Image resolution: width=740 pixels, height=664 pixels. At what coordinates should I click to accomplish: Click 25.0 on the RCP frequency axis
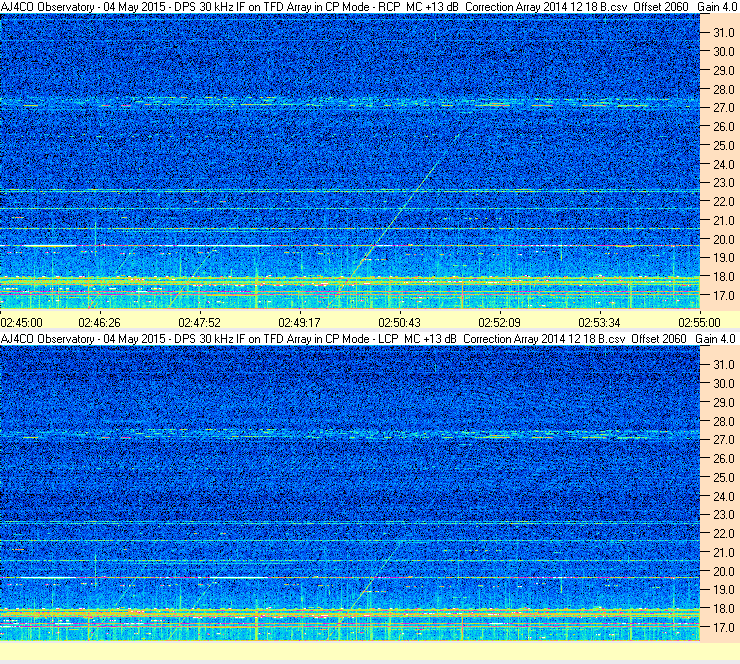click(x=723, y=146)
